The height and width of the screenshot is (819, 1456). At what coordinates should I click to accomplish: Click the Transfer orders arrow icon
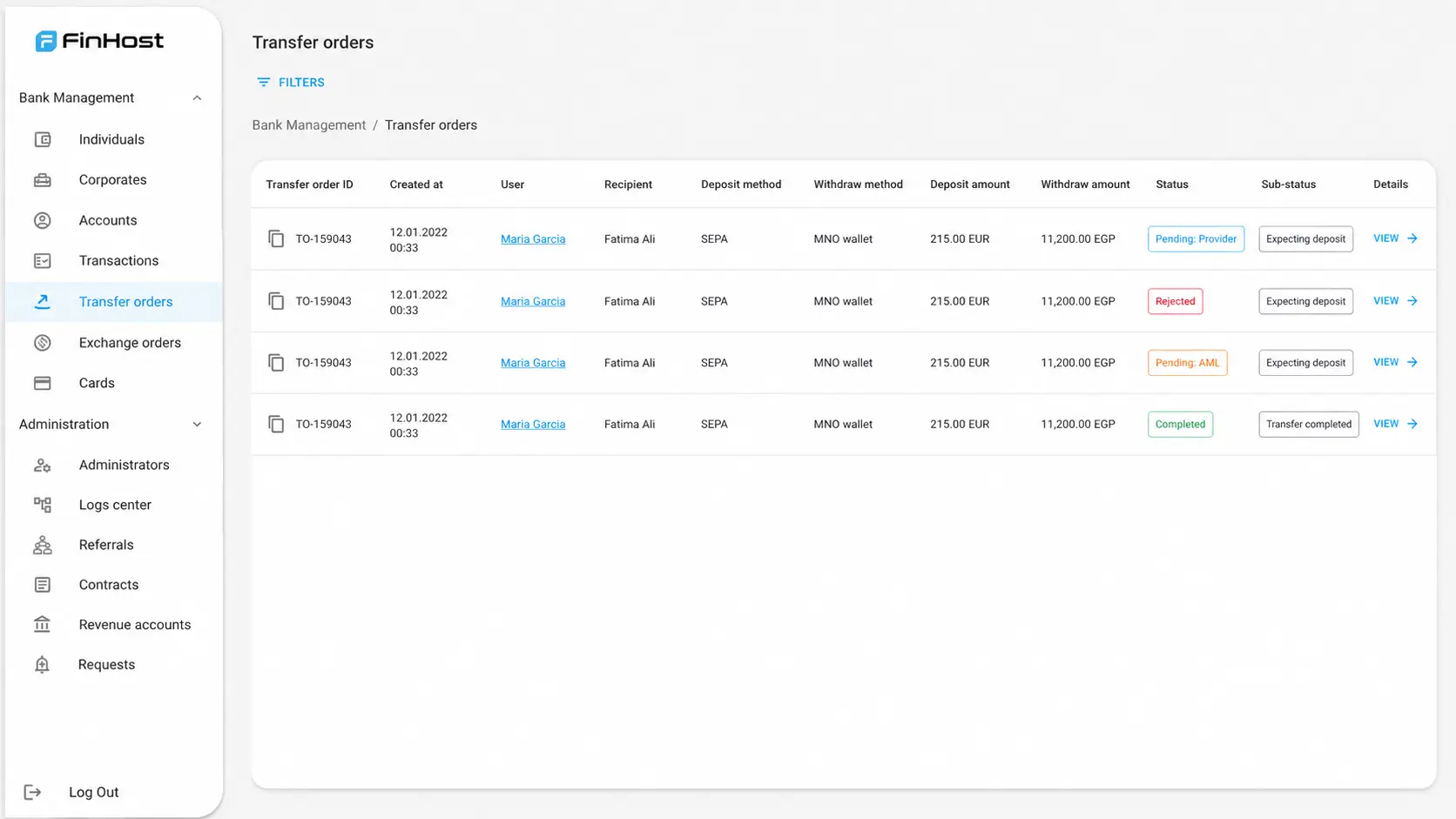point(42,302)
